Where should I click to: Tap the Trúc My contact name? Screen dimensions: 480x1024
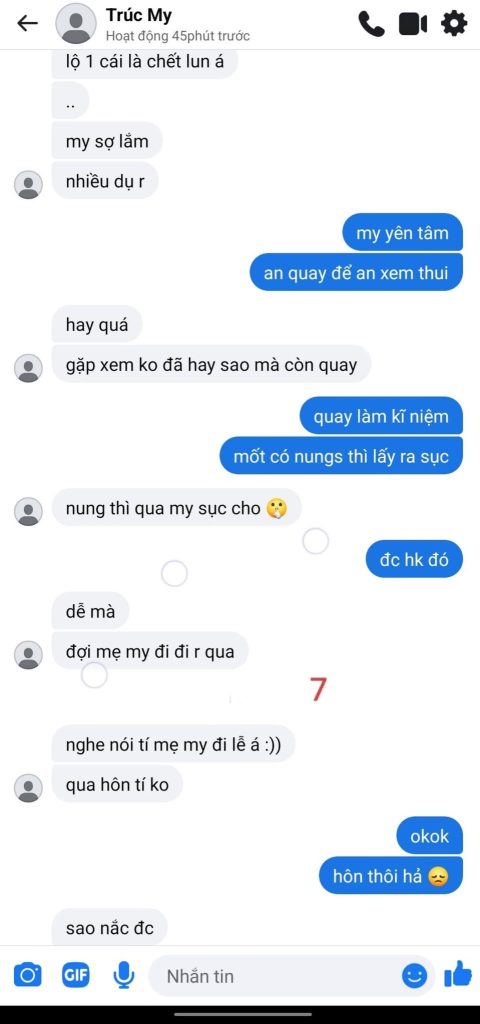(138, 15)
